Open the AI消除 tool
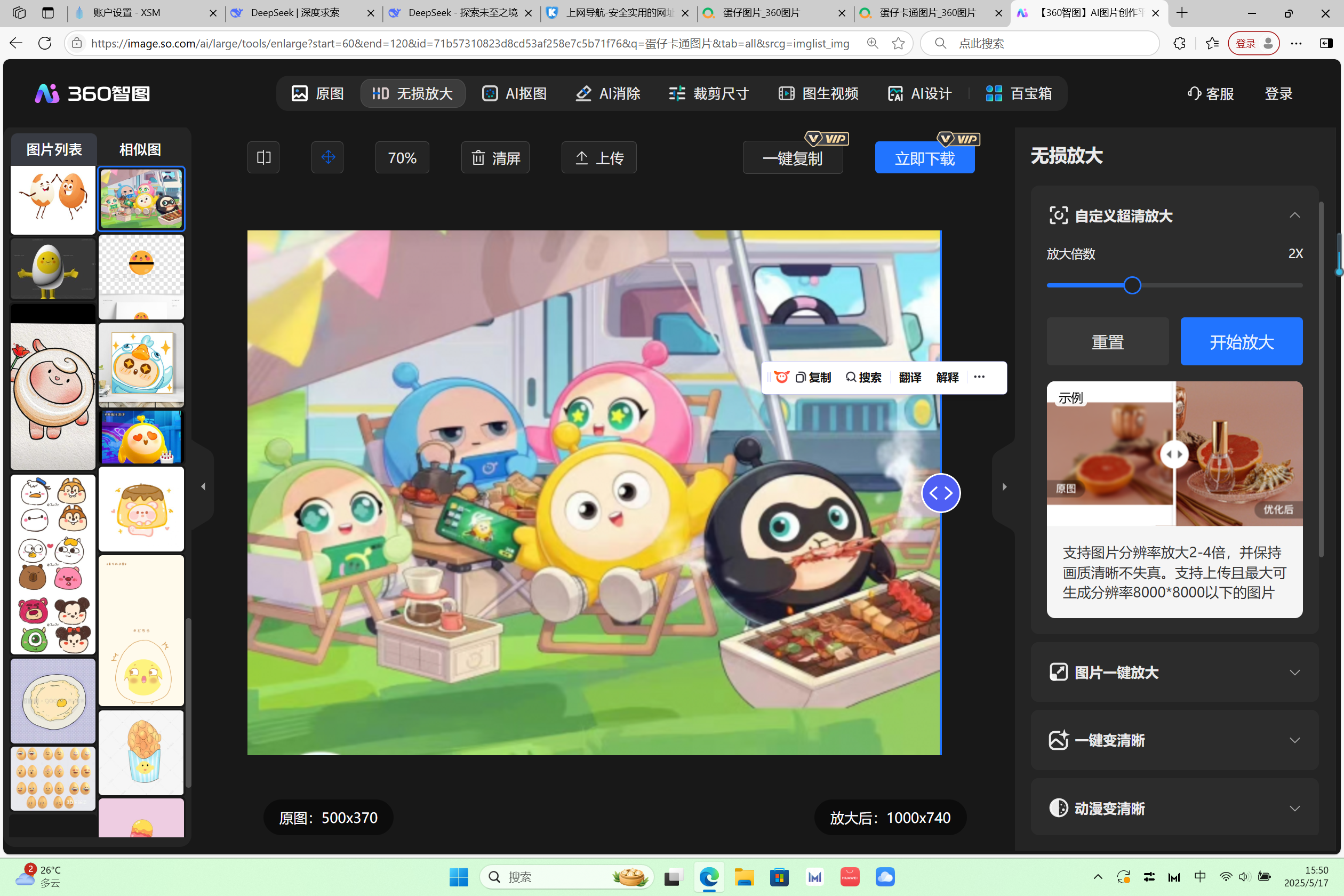This screenshot has width=1344, height=896. click(x=608, y=93)
